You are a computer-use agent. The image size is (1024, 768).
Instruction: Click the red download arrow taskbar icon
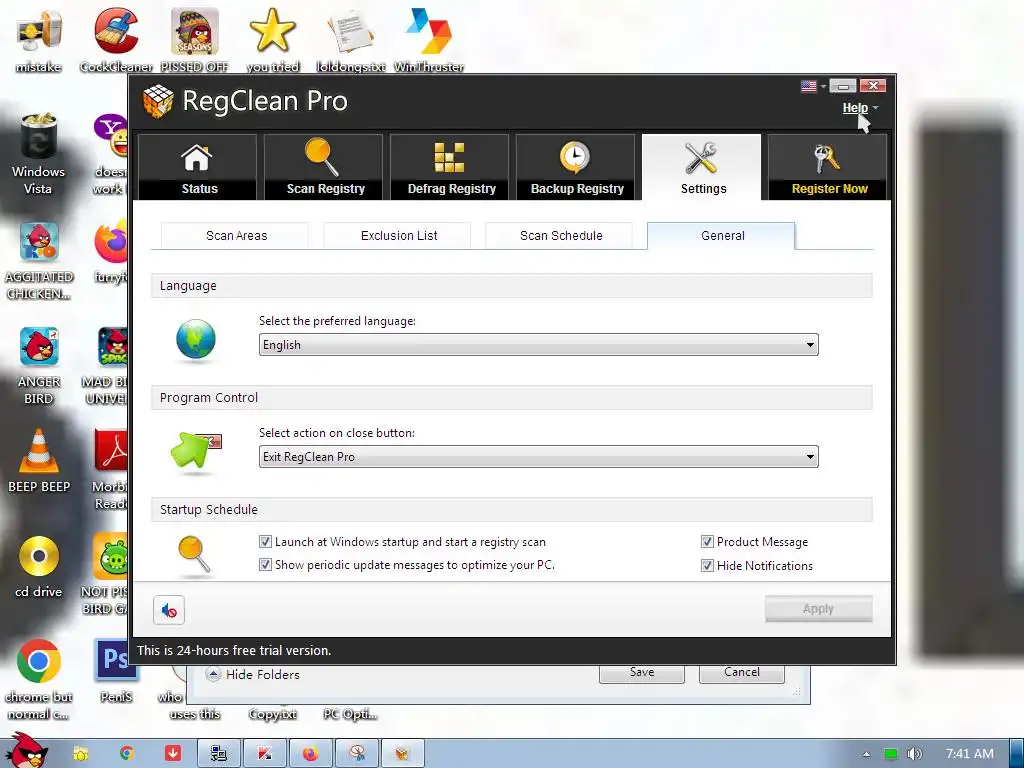click(x=172, y=754)
